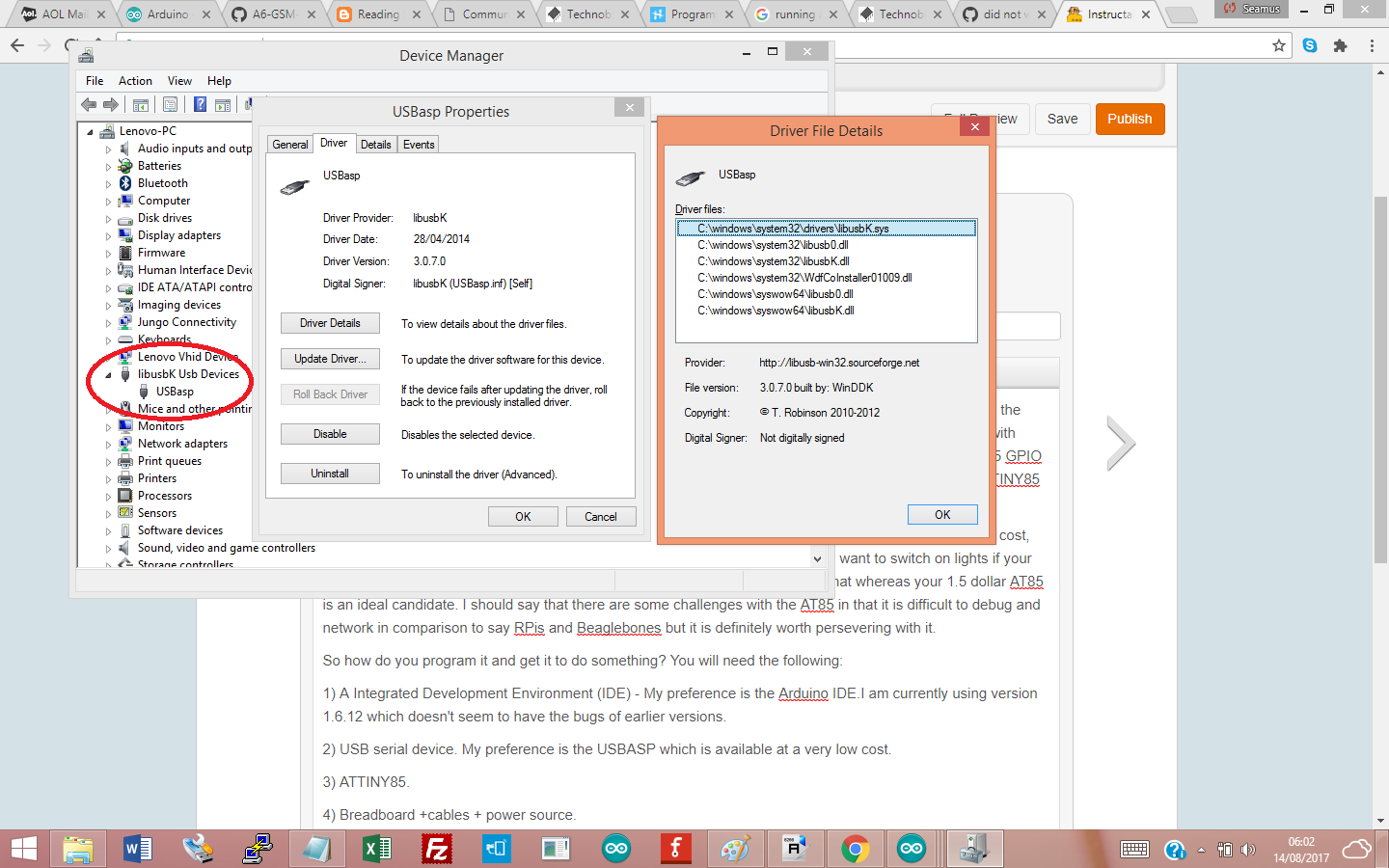Toggle the console tree icon in Device Manager toolbar
This screenshot has width=1389, height=868.
tap(141, 104)
